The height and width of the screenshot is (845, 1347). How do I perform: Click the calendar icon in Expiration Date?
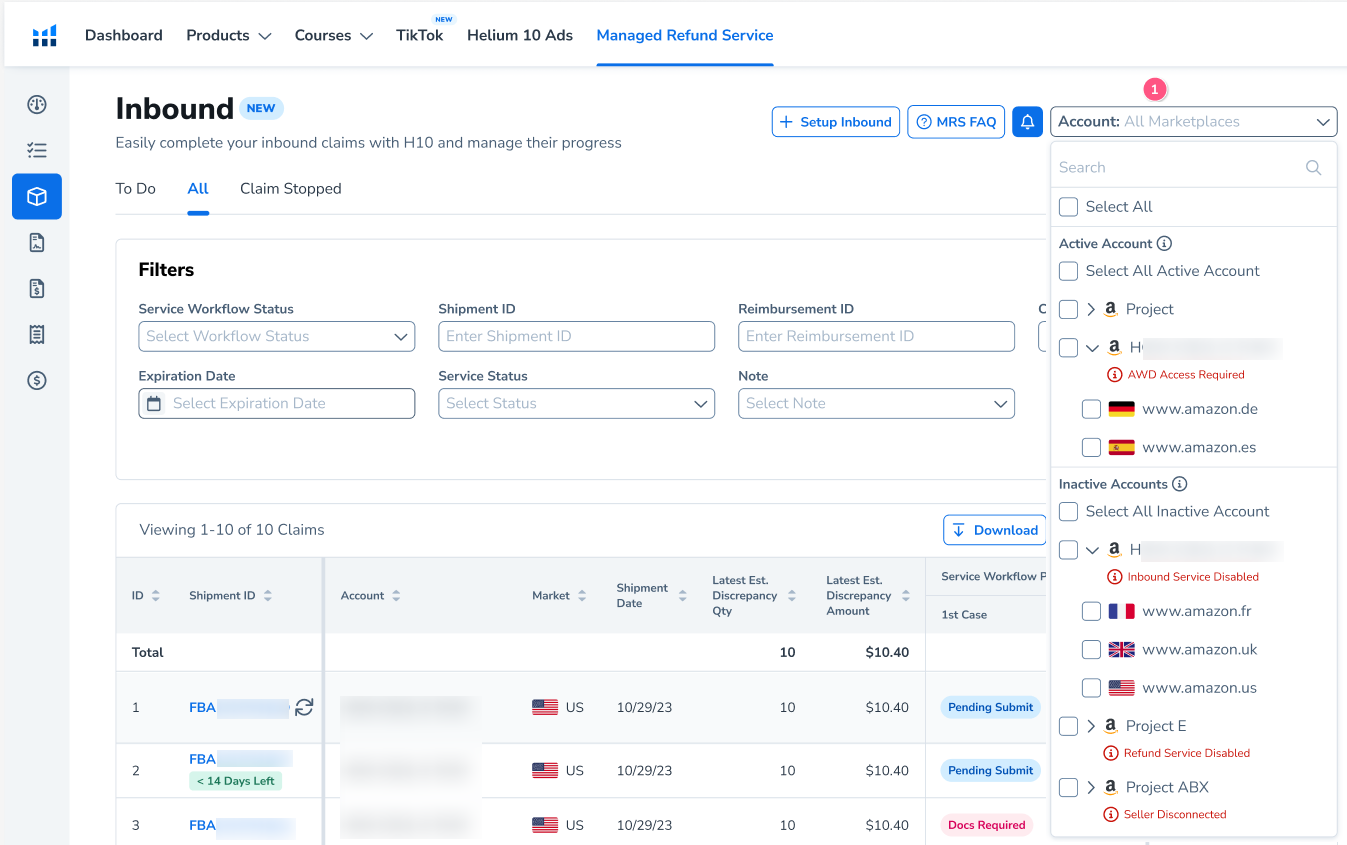click(154, 403)
